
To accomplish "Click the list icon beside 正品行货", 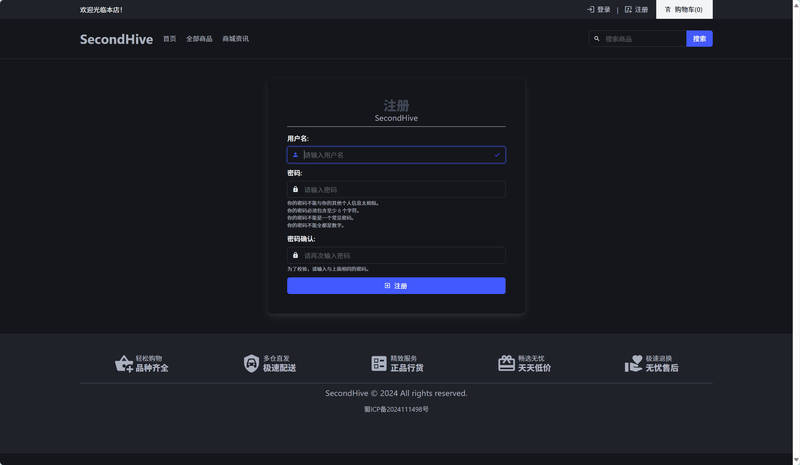I will [379, 363].
